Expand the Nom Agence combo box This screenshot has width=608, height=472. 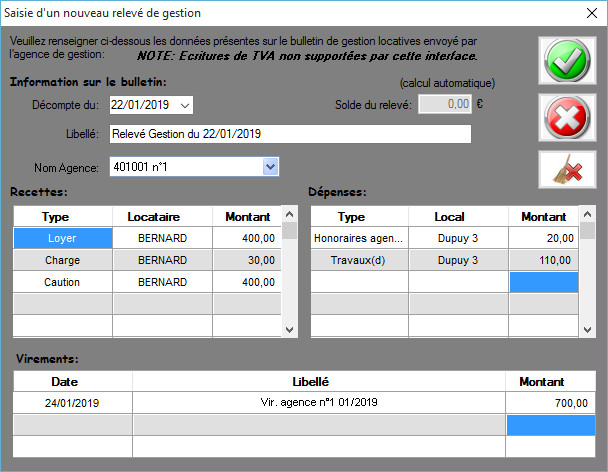[270, 167]
